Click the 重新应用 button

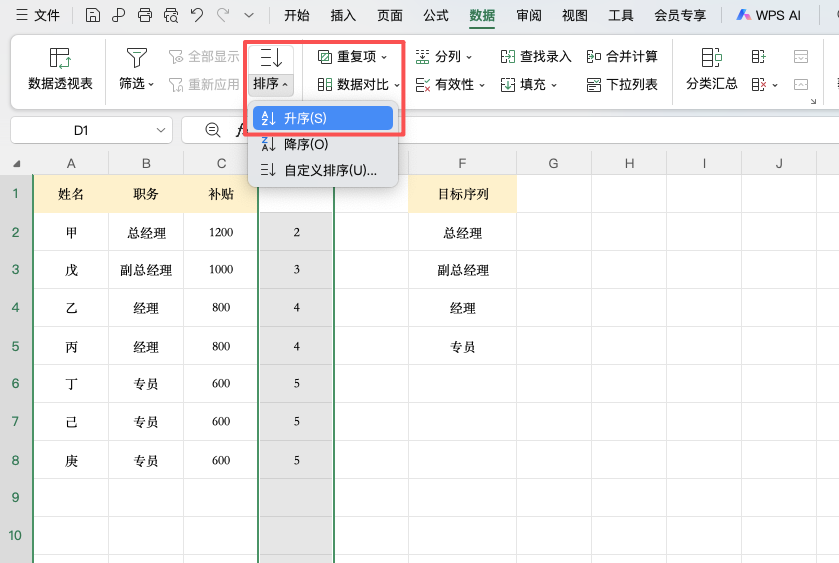coord(203,84)
